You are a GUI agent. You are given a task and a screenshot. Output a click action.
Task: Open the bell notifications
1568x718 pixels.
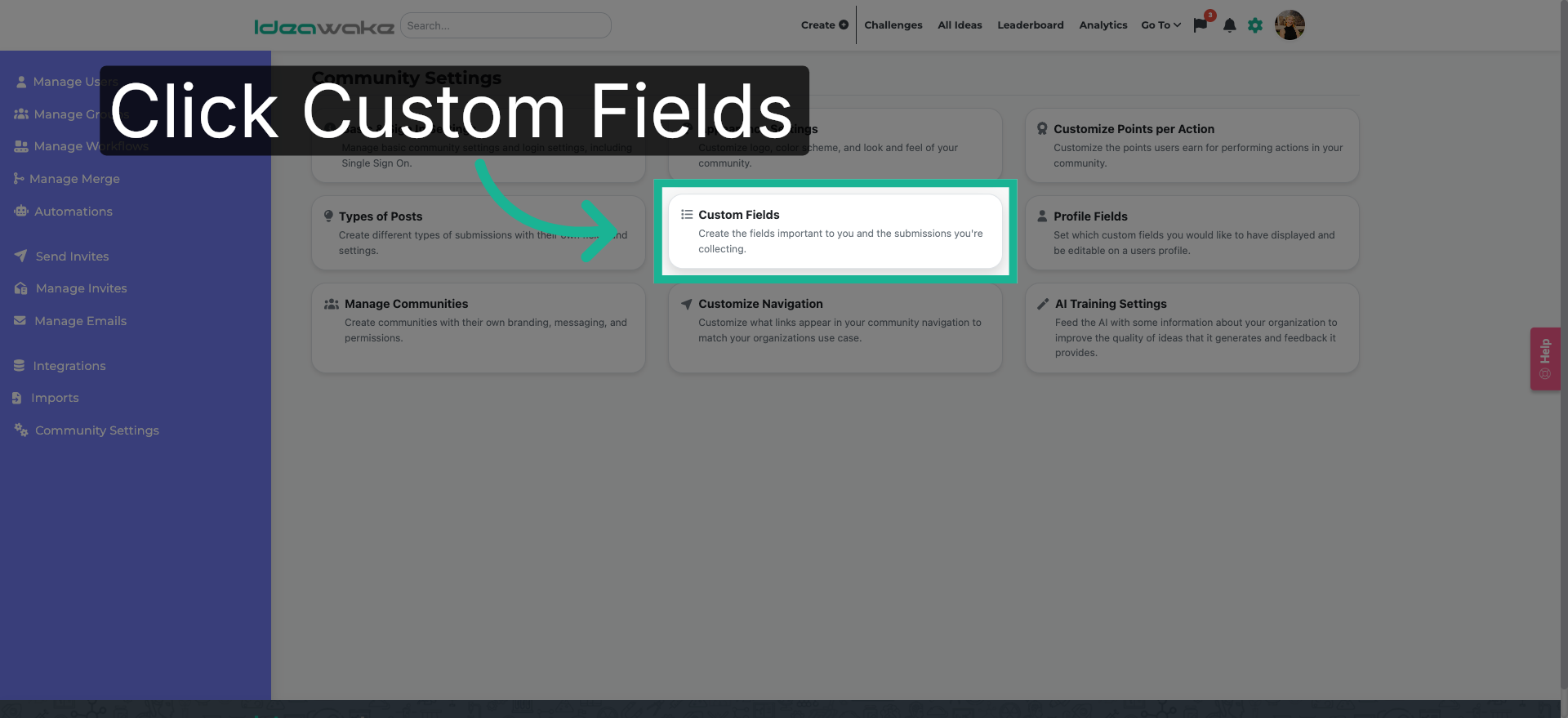click(1229, 25)
